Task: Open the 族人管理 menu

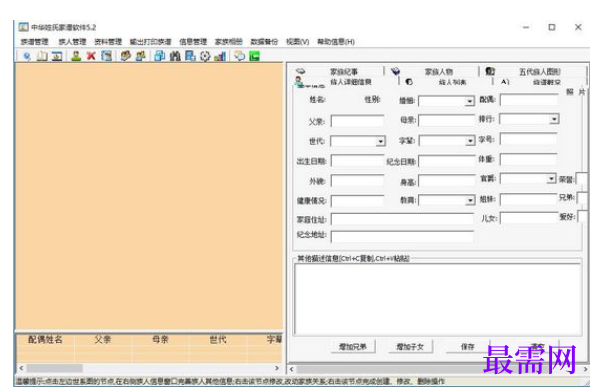Action: [x=72, y=42]
